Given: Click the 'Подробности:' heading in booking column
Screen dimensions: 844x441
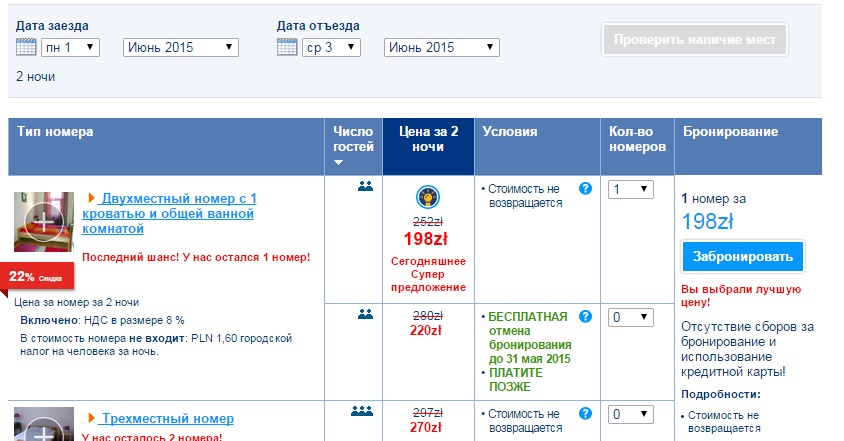Looking at the screenshot, I should (721, 394).
